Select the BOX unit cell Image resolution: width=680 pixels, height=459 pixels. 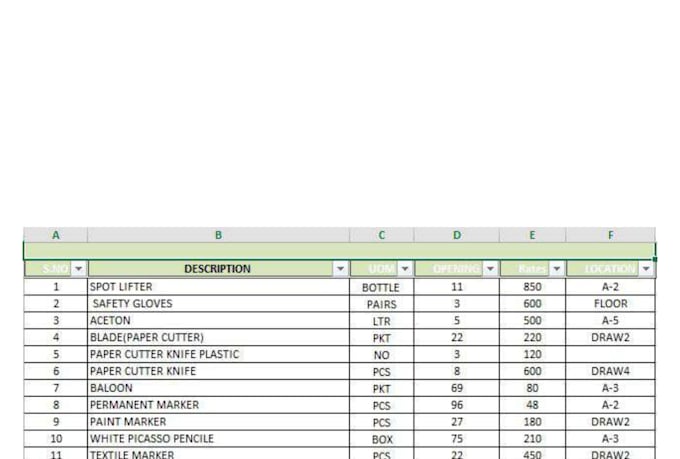pos(382,439)
